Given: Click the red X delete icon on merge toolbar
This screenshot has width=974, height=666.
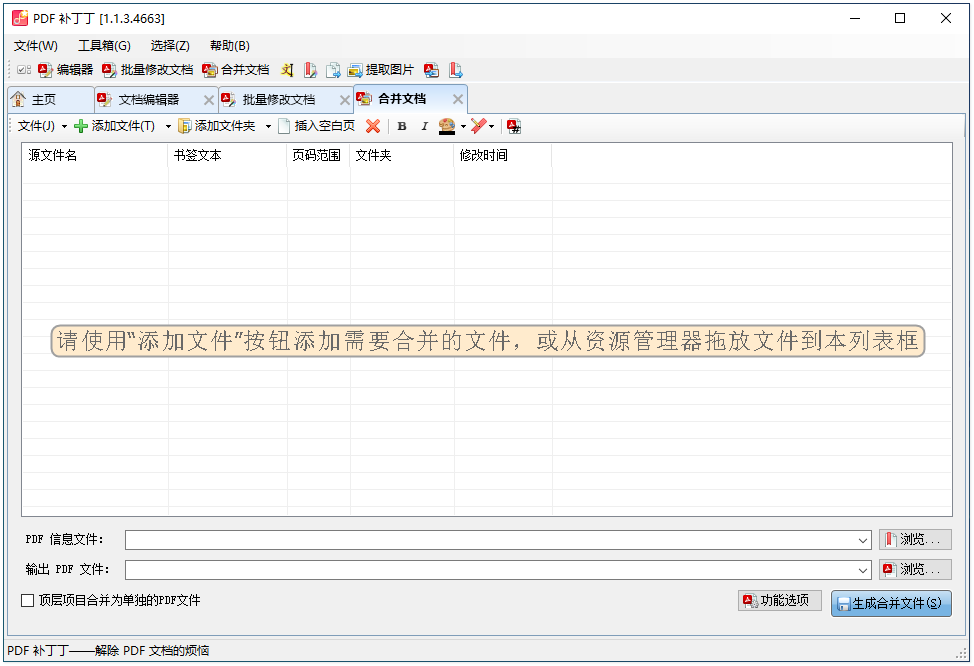Looking at the screenshot, I should 373,126.
